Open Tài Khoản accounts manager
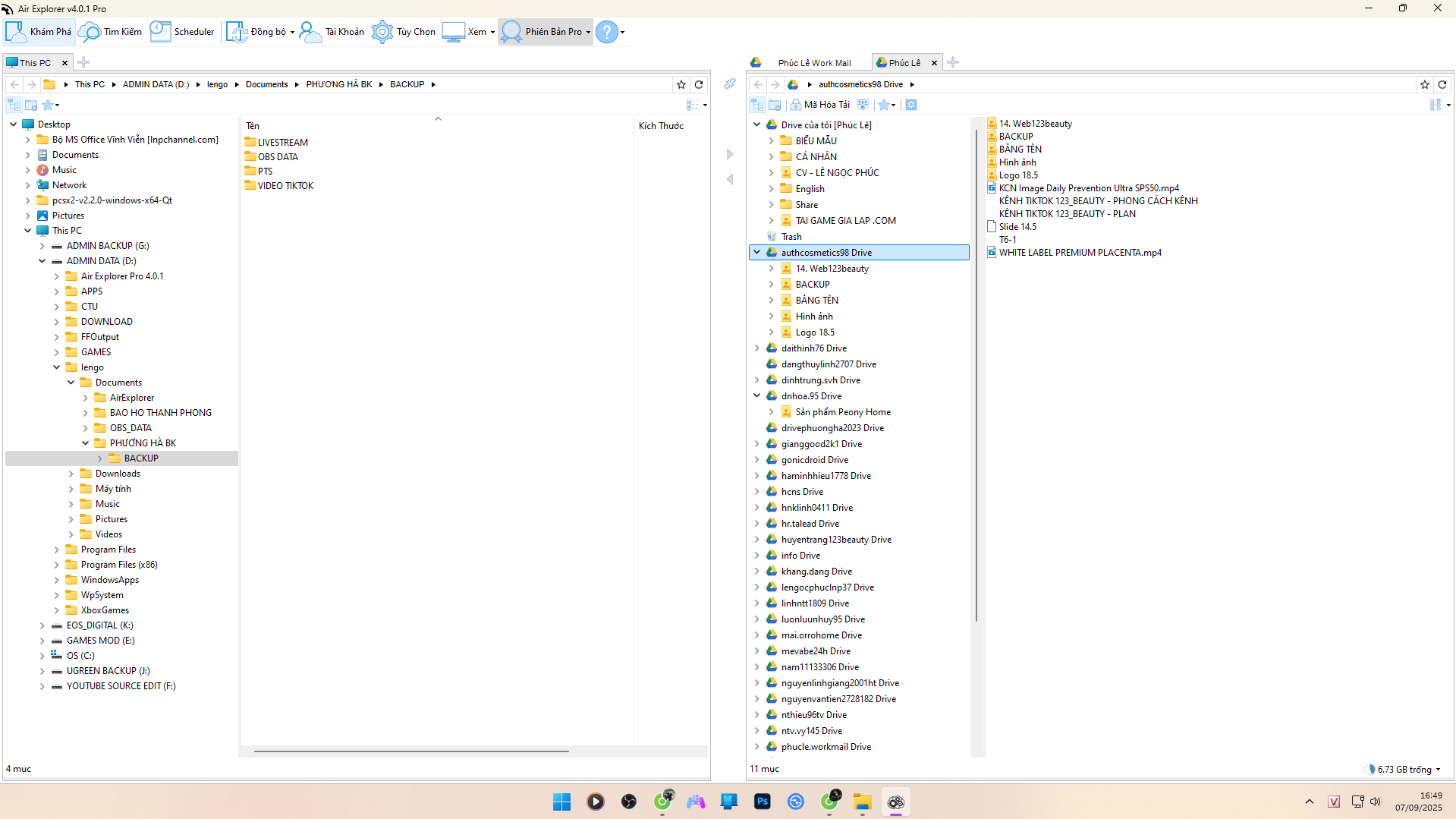The image size is (1456, 819). pyautogui.click(x=332, y=32)
